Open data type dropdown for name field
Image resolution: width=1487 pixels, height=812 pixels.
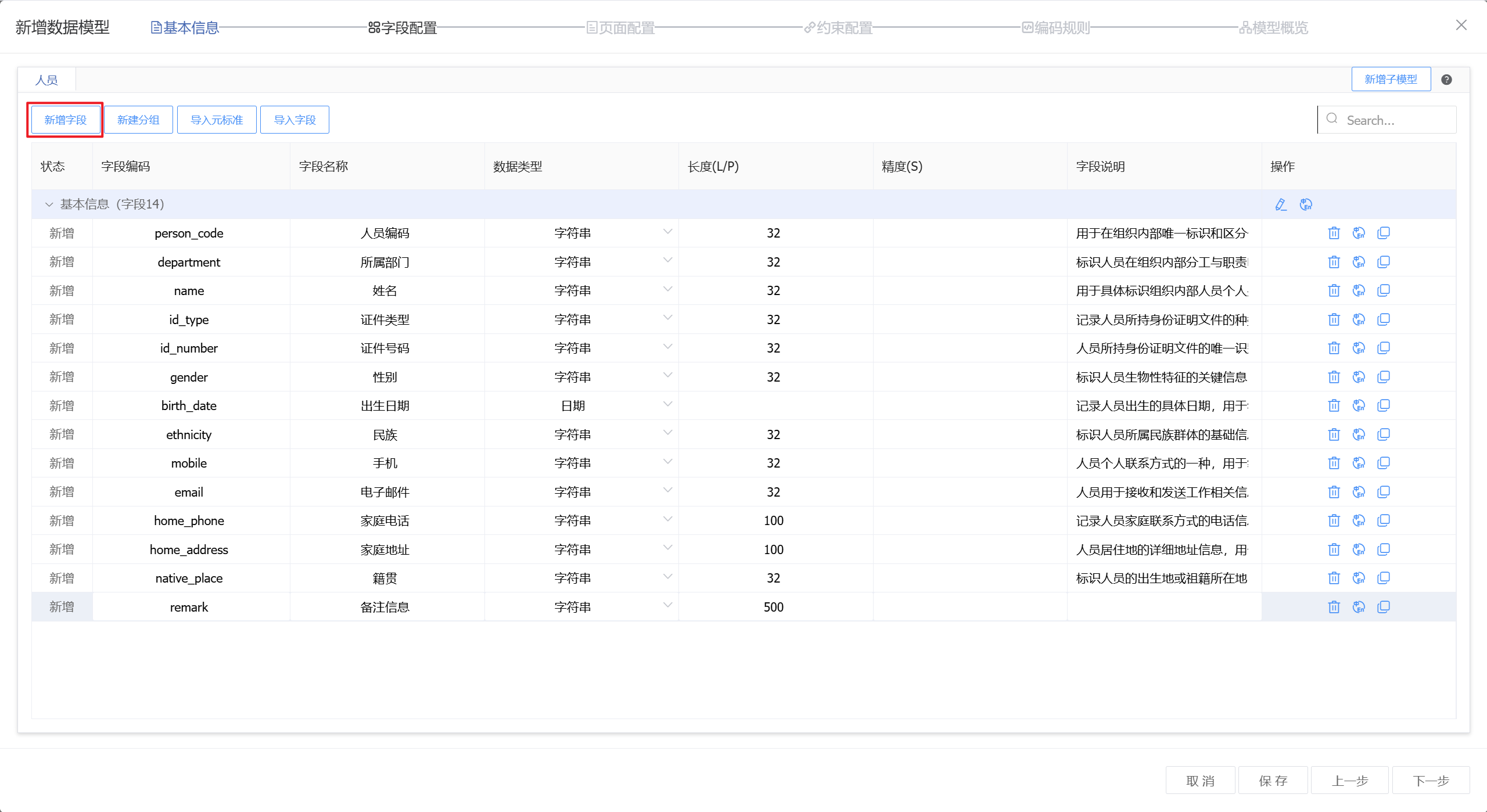coord(667,289)
